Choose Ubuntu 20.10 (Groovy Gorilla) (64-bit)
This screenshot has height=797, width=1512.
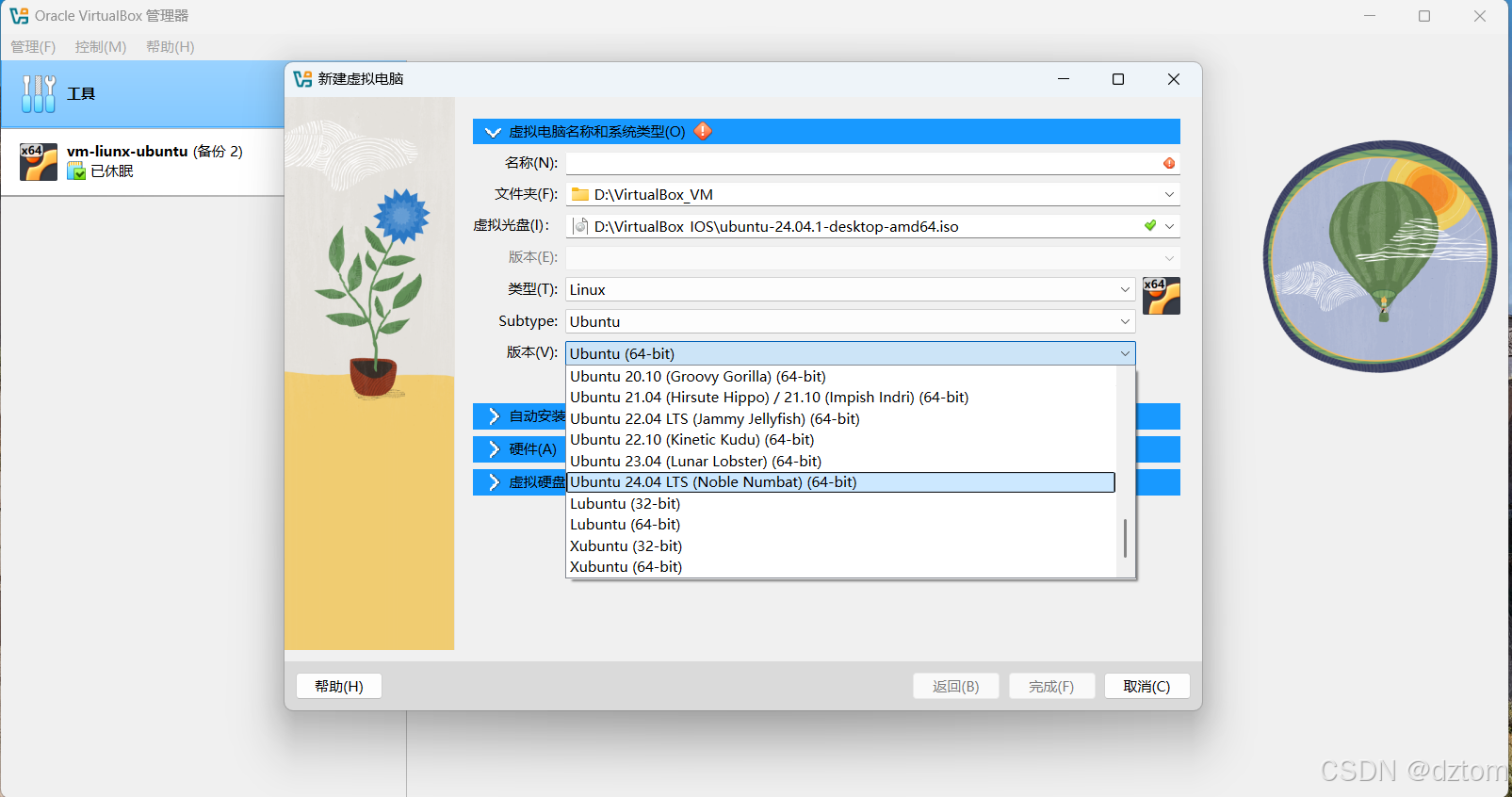pyautogui.click(x=841, y=376)
